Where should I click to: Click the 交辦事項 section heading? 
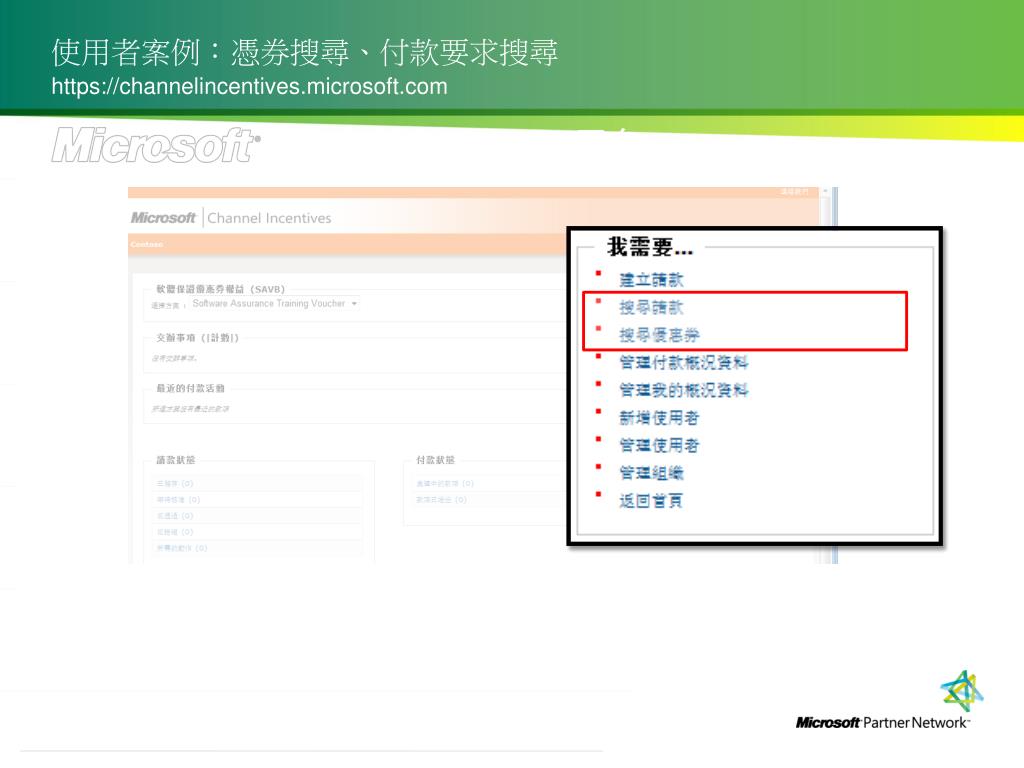pyautogui.click(x=197, y=338)
